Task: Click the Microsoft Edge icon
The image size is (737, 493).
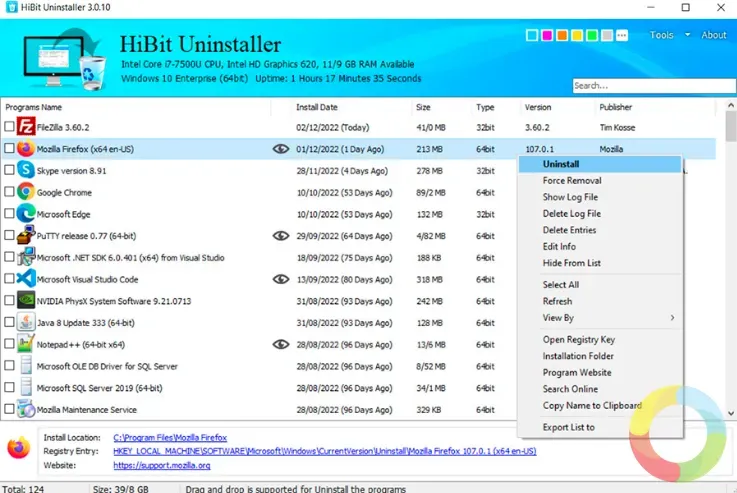Action: click(26, 213)
